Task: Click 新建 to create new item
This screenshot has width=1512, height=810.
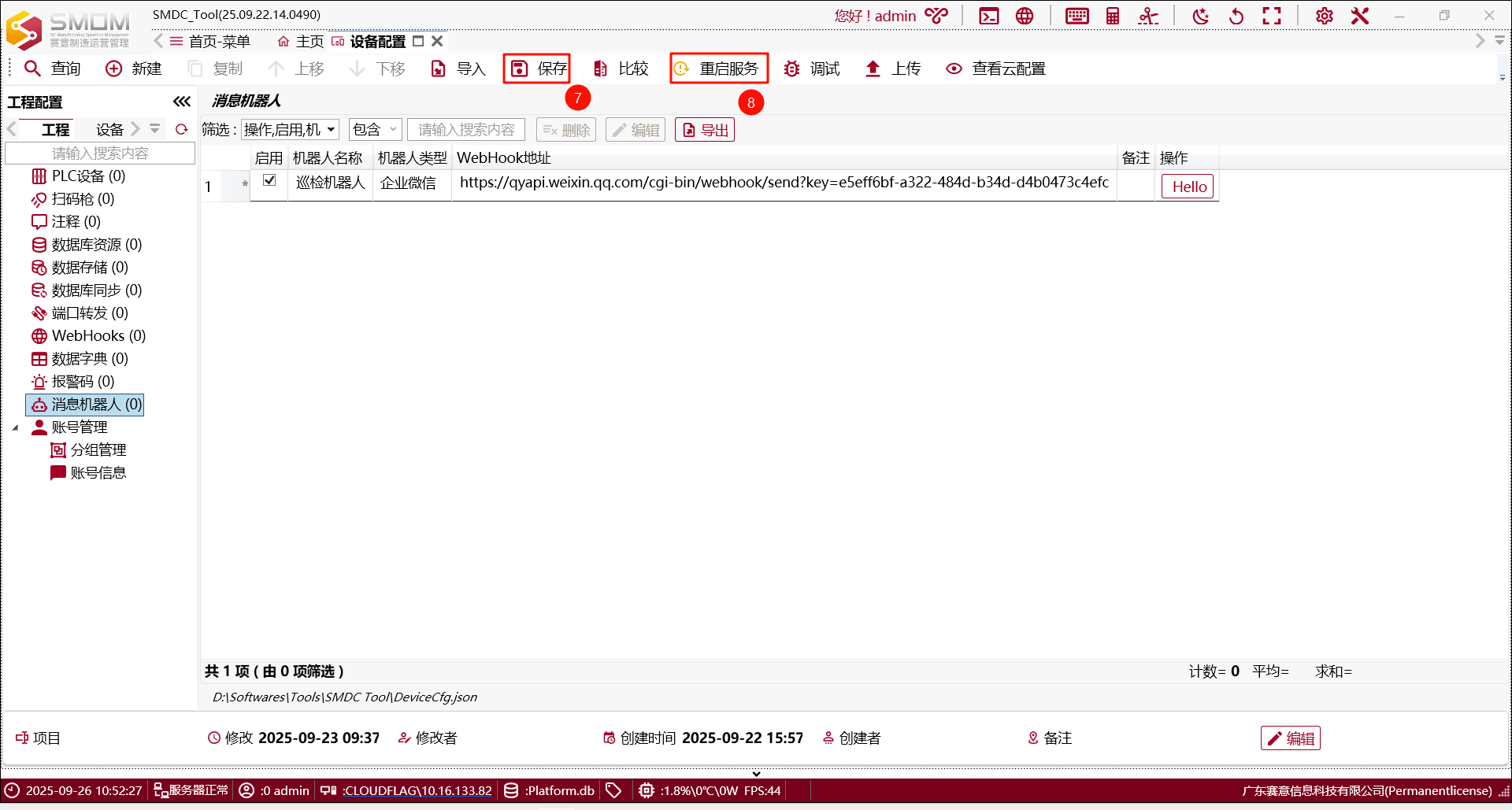Action: point(134,68)
